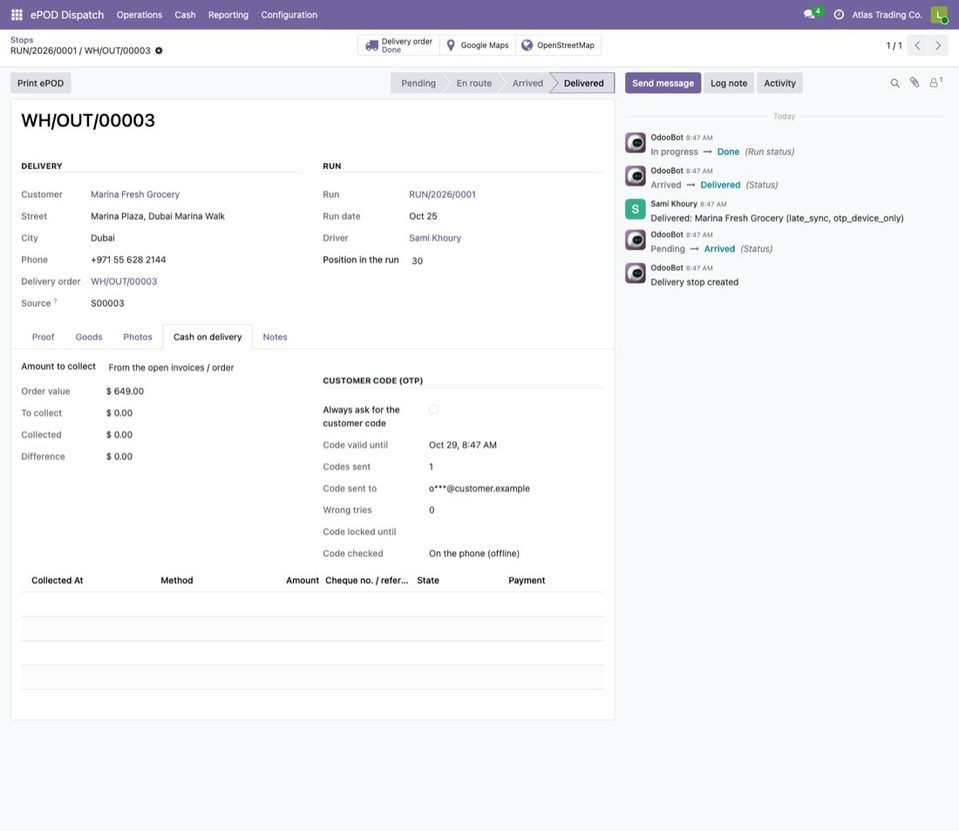Screen dimensions: 959x831
Task: Set the status to En route
Action: point(473,83)
